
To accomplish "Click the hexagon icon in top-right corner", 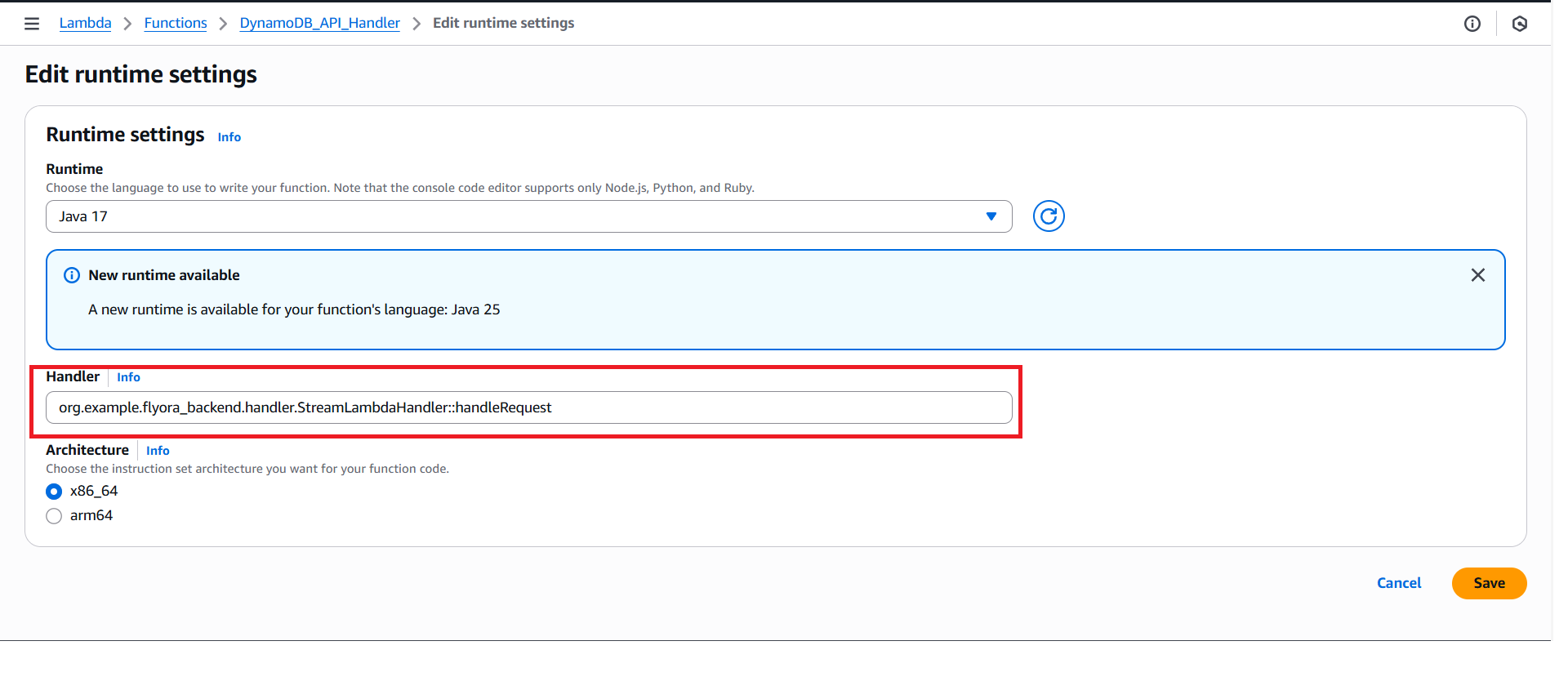I will [1519, 24].
